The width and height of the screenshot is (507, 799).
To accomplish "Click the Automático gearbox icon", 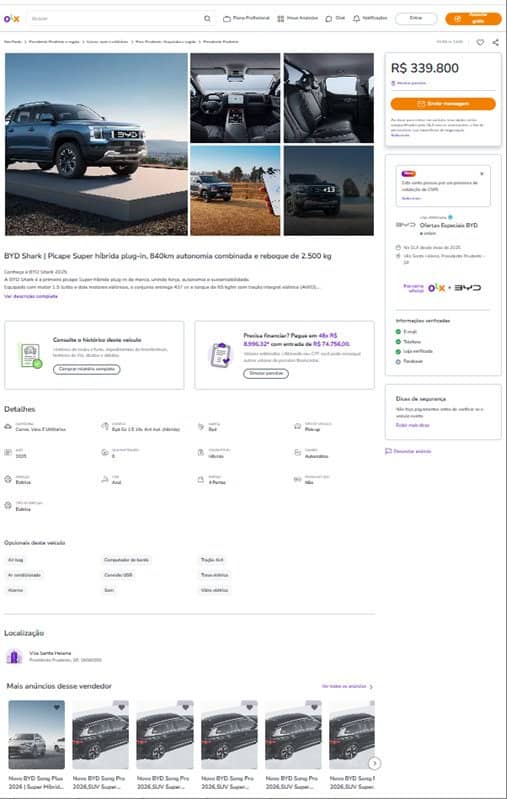I will [x=298, y=452].
